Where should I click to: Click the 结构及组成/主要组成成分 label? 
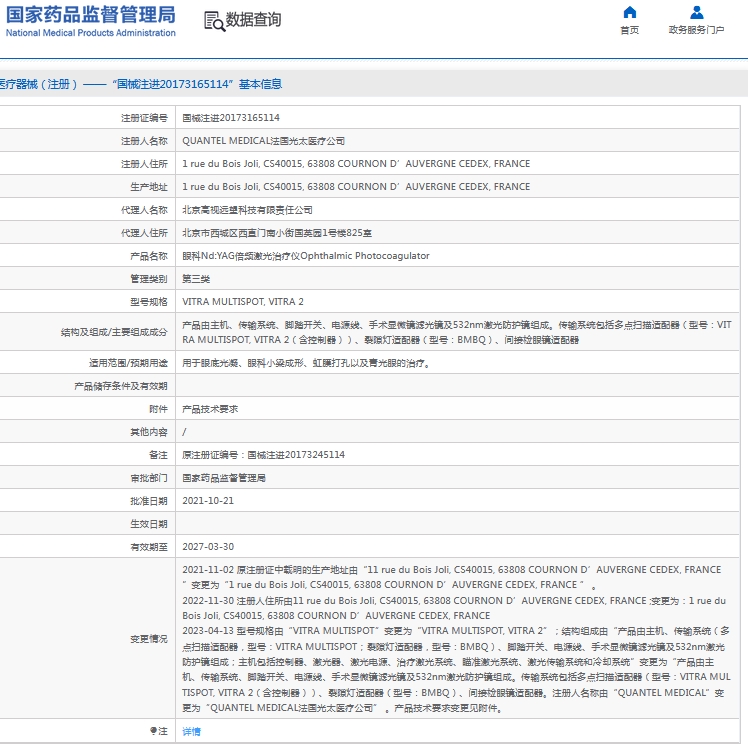tap(114, 332)
